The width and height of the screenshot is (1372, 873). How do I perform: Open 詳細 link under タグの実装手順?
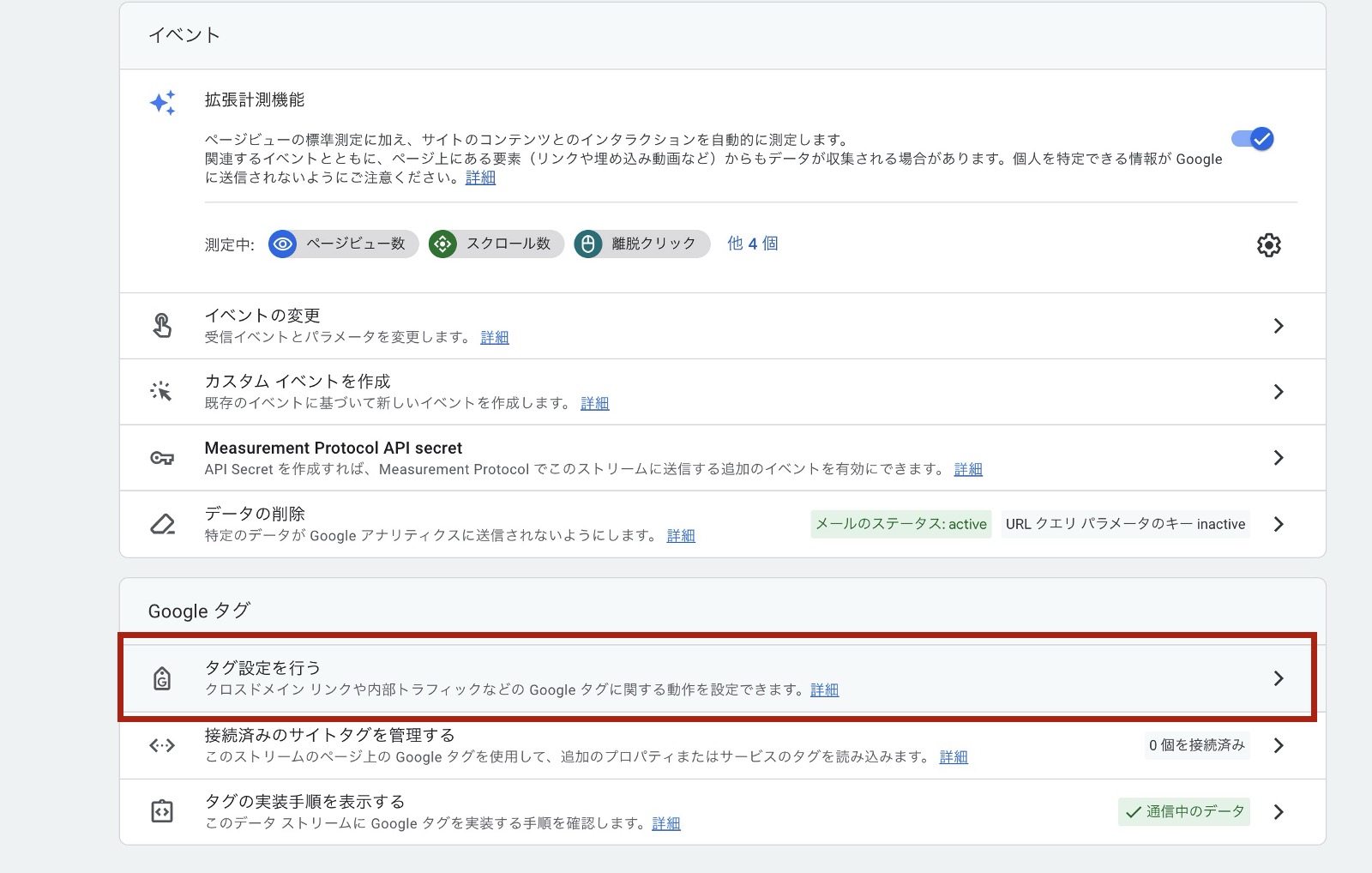[x=666, y=823]
